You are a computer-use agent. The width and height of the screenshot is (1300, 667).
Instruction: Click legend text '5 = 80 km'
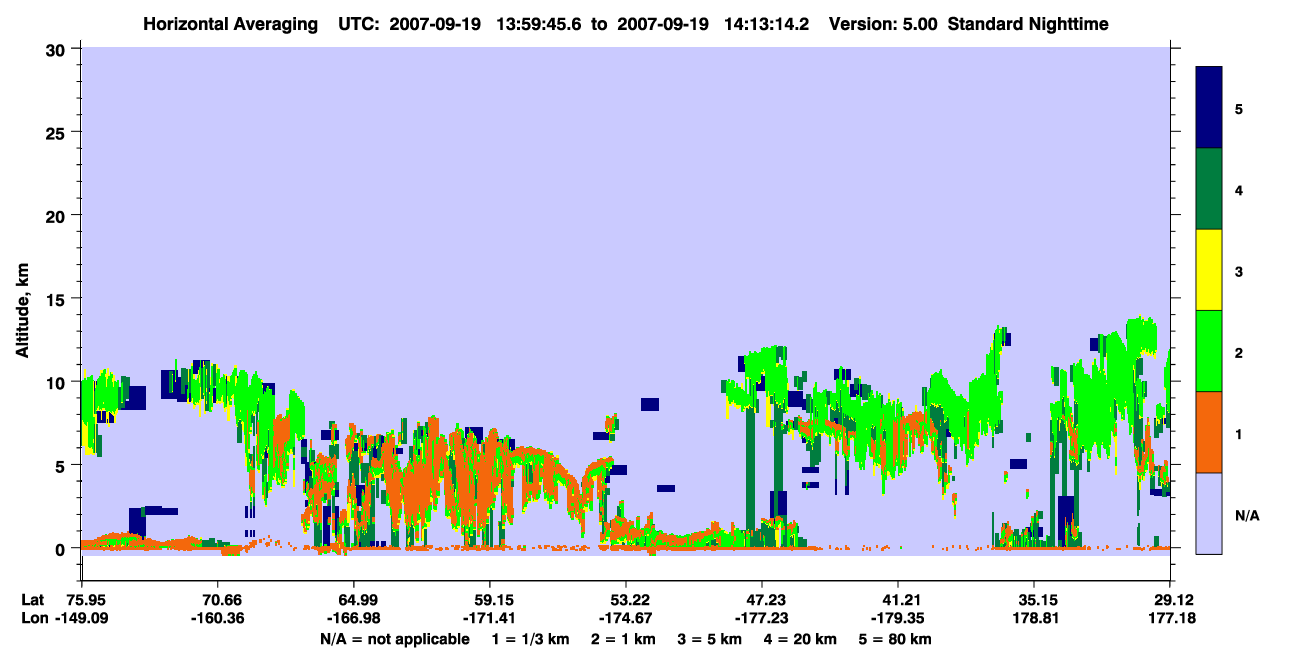(895, 639)
